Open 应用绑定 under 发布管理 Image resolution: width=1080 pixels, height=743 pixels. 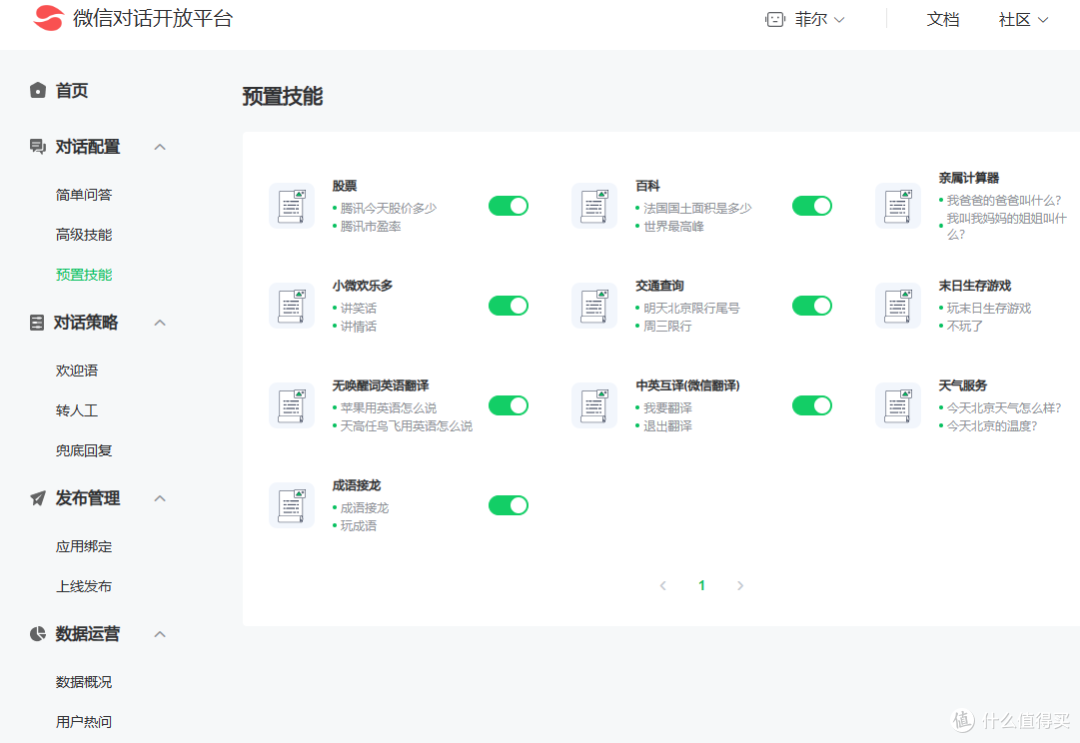(84, 546)
